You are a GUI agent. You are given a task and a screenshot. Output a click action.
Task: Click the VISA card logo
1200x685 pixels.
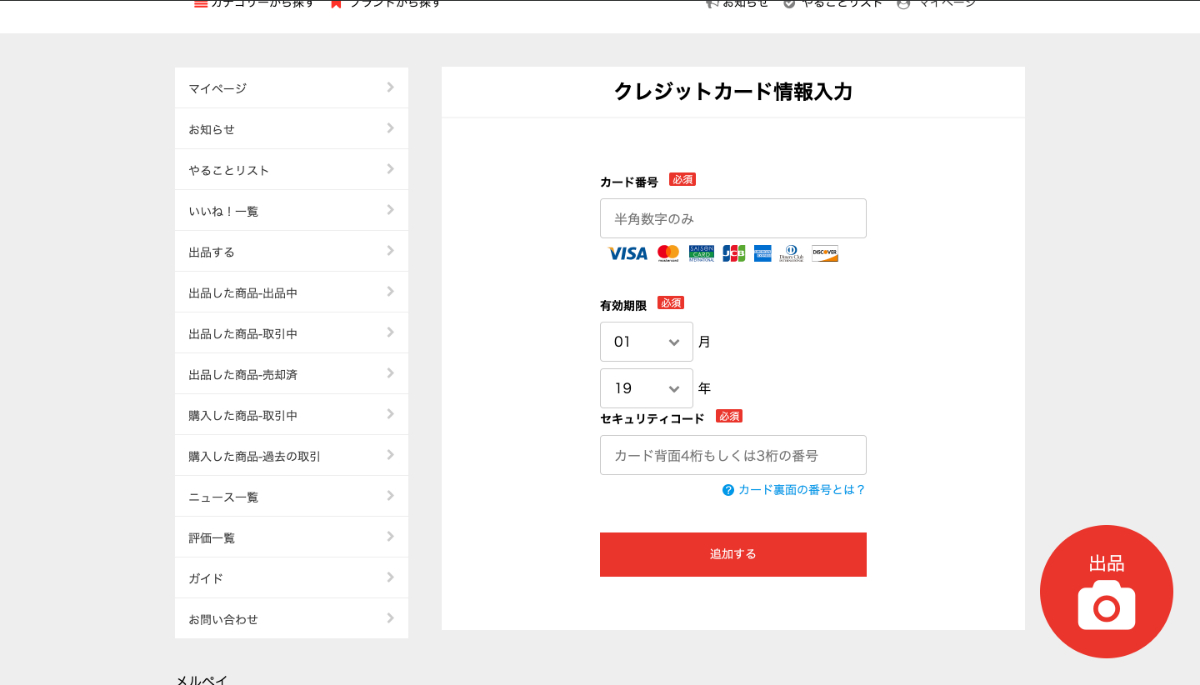pyautogui.click(x=627, y=254)
